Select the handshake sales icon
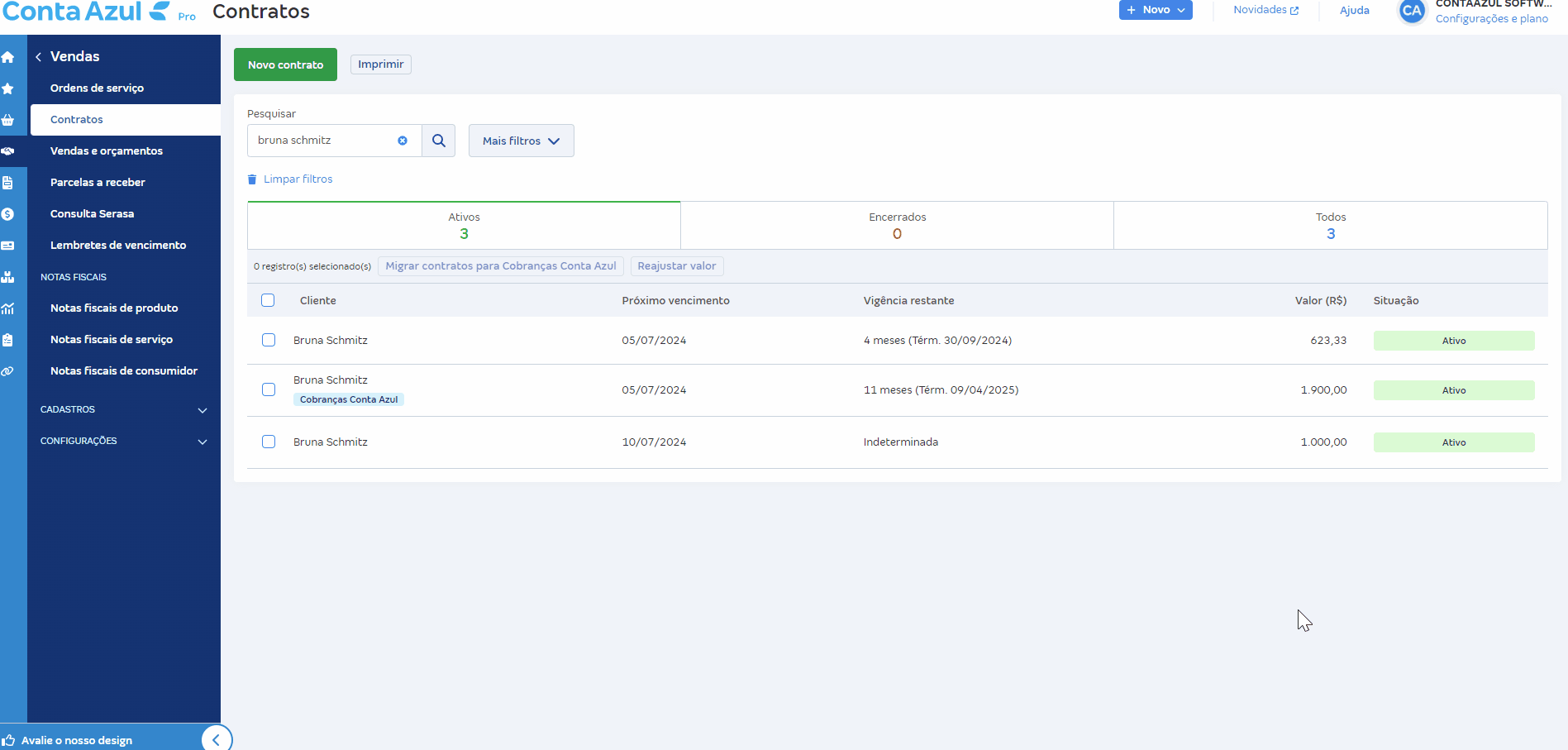The image size is (1568, 750). (7, 151)
